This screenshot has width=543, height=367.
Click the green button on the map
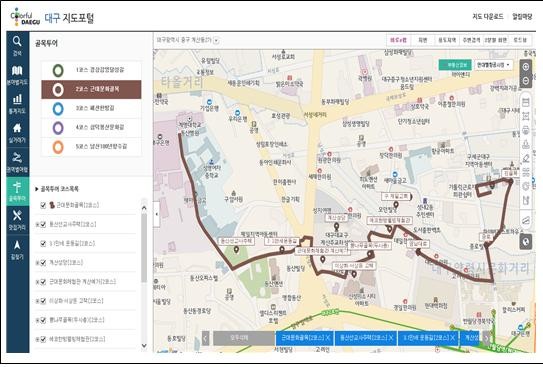tap(455, 65)
